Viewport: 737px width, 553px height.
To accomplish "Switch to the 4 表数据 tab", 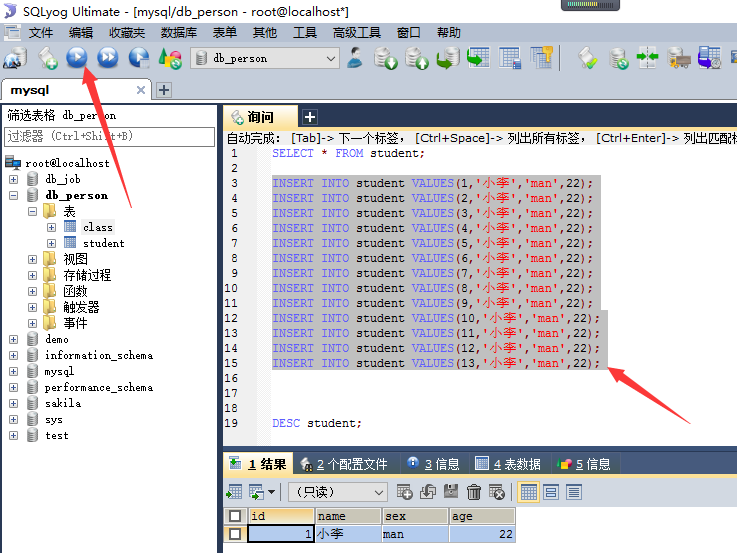I will (509, 464).
